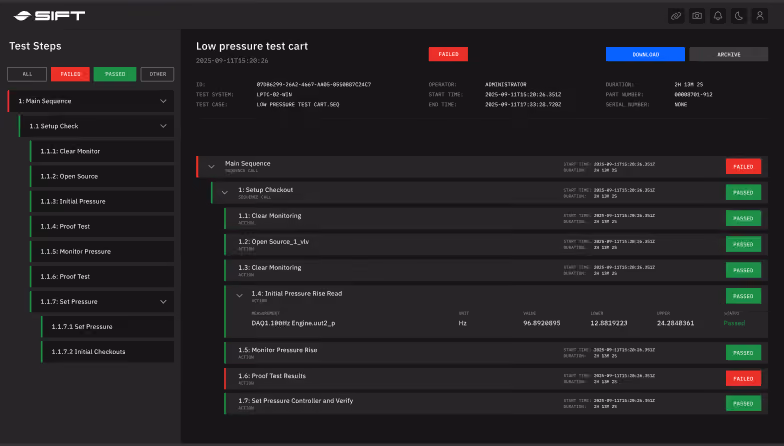The image size is (784, 446).
Task: Select 1.1.5: Monitor Pressure step
Action: click(102, 251)
